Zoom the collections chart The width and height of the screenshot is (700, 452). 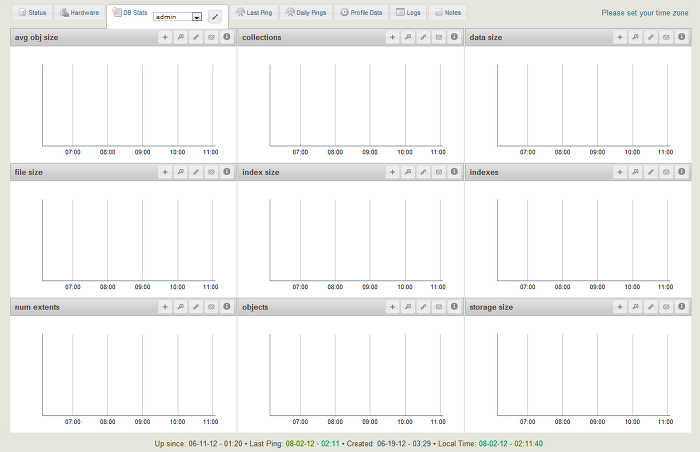(408, 37)
